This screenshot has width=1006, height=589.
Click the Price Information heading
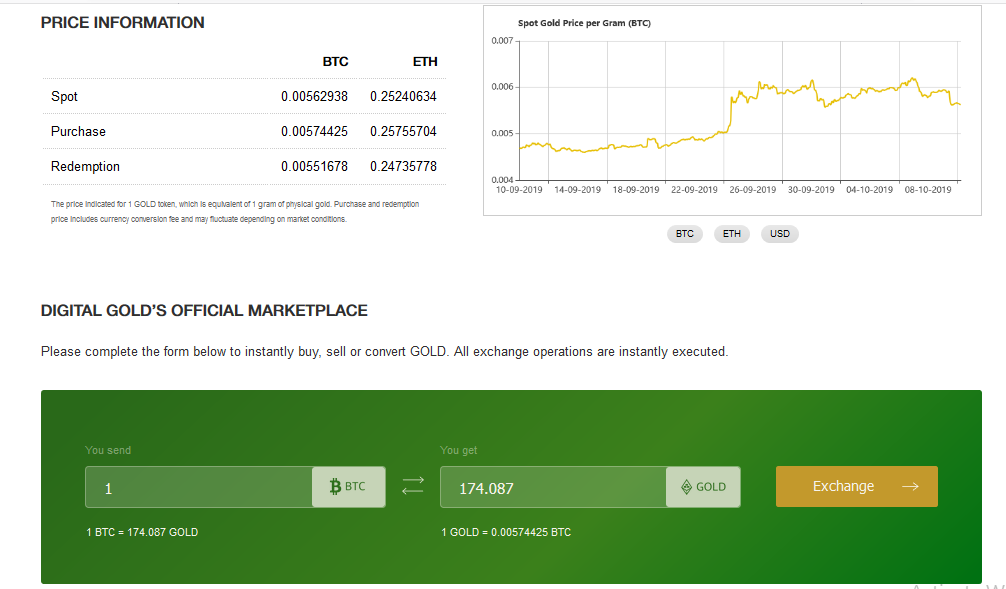[x=123, y=22]
